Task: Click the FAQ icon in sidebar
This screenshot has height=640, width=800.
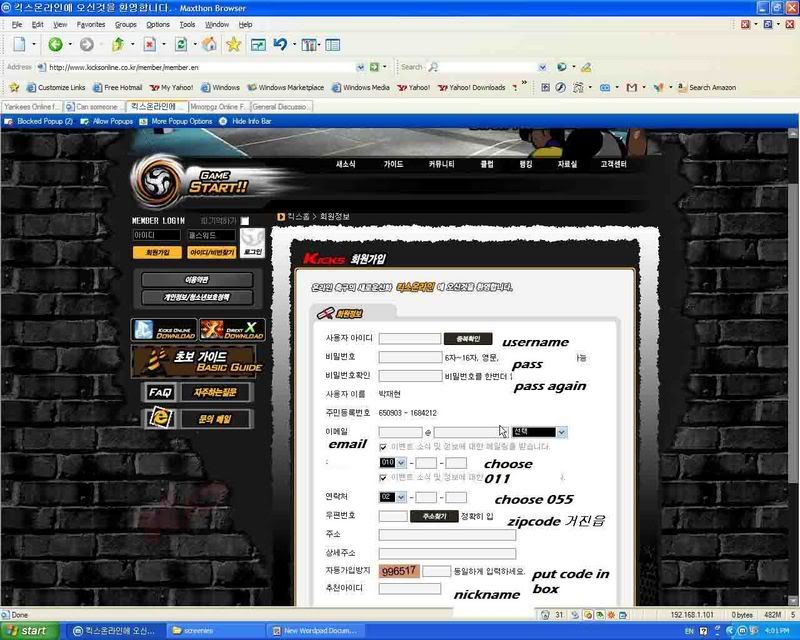Action: (161, 393)
